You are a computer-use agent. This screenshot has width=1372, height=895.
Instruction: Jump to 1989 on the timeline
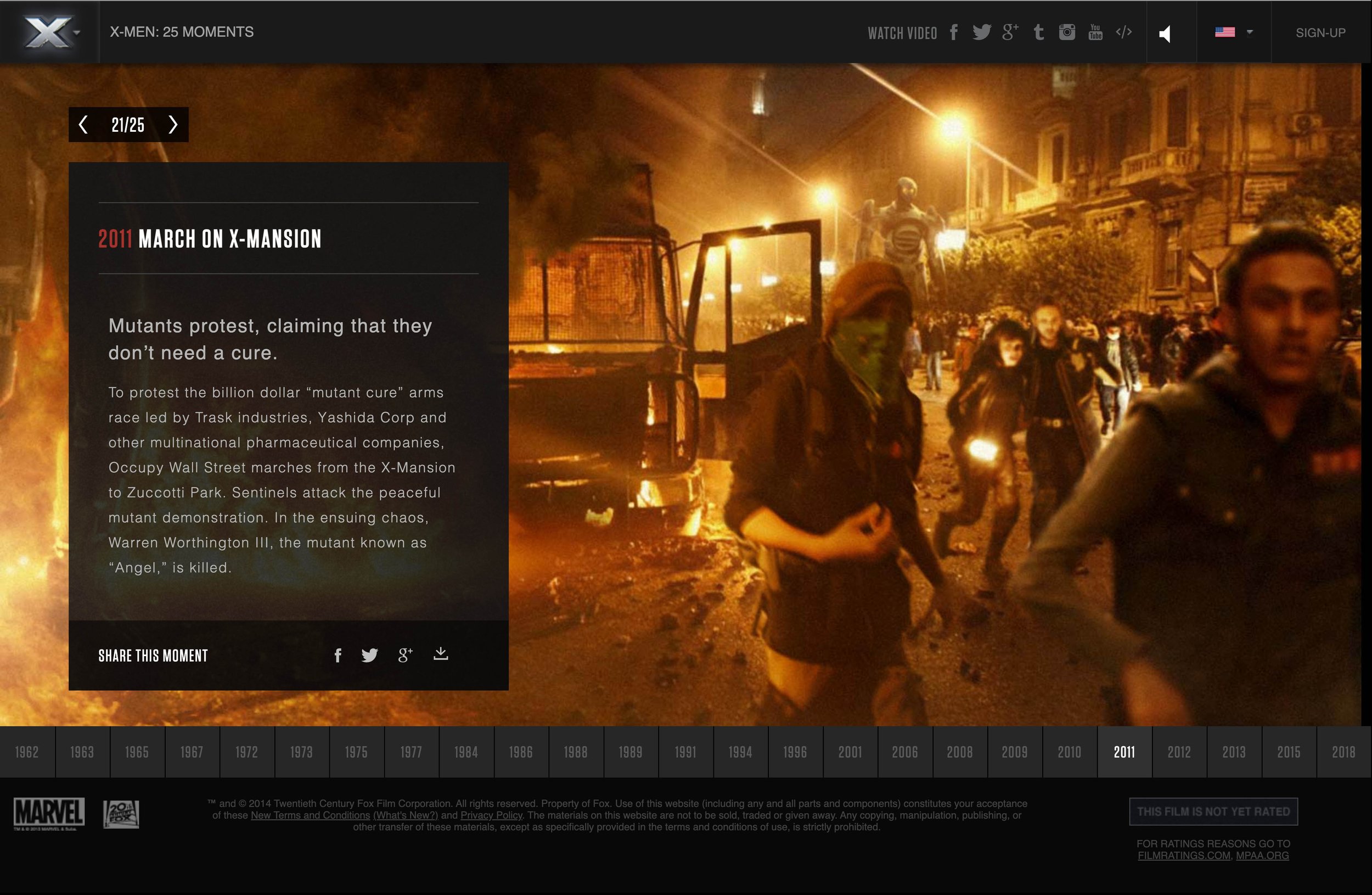click(x=631, y=752)
